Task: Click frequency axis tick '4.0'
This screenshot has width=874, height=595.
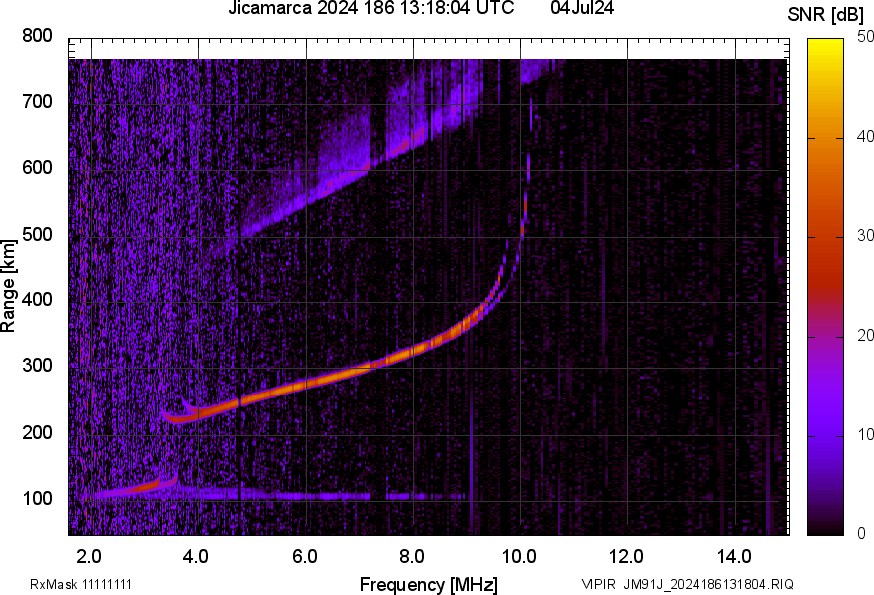Action: [196, 557]
